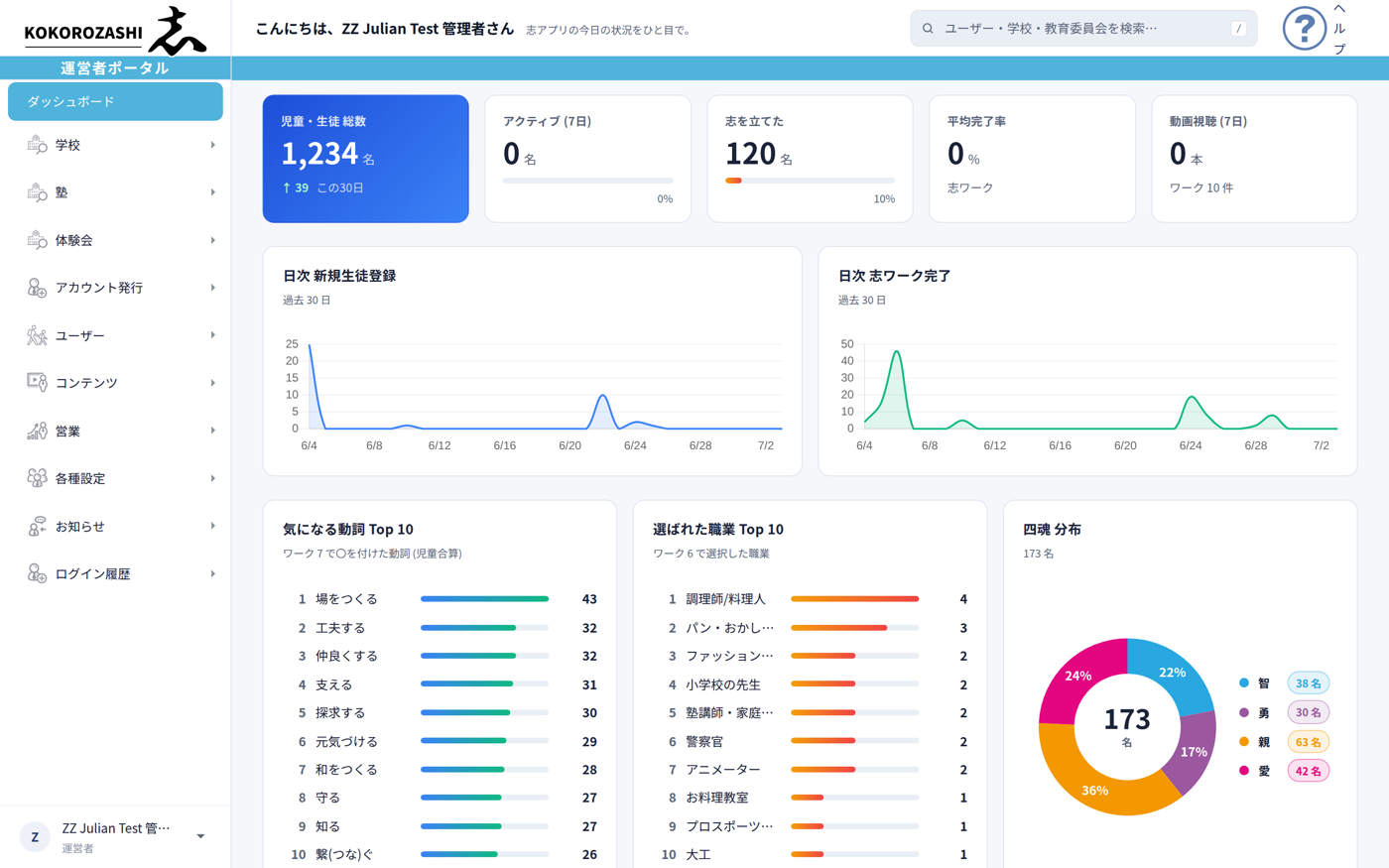This screenshot has height=868, width=1389.
Task: Click the orange 親 legend dot
Action: coord(1244,741)
